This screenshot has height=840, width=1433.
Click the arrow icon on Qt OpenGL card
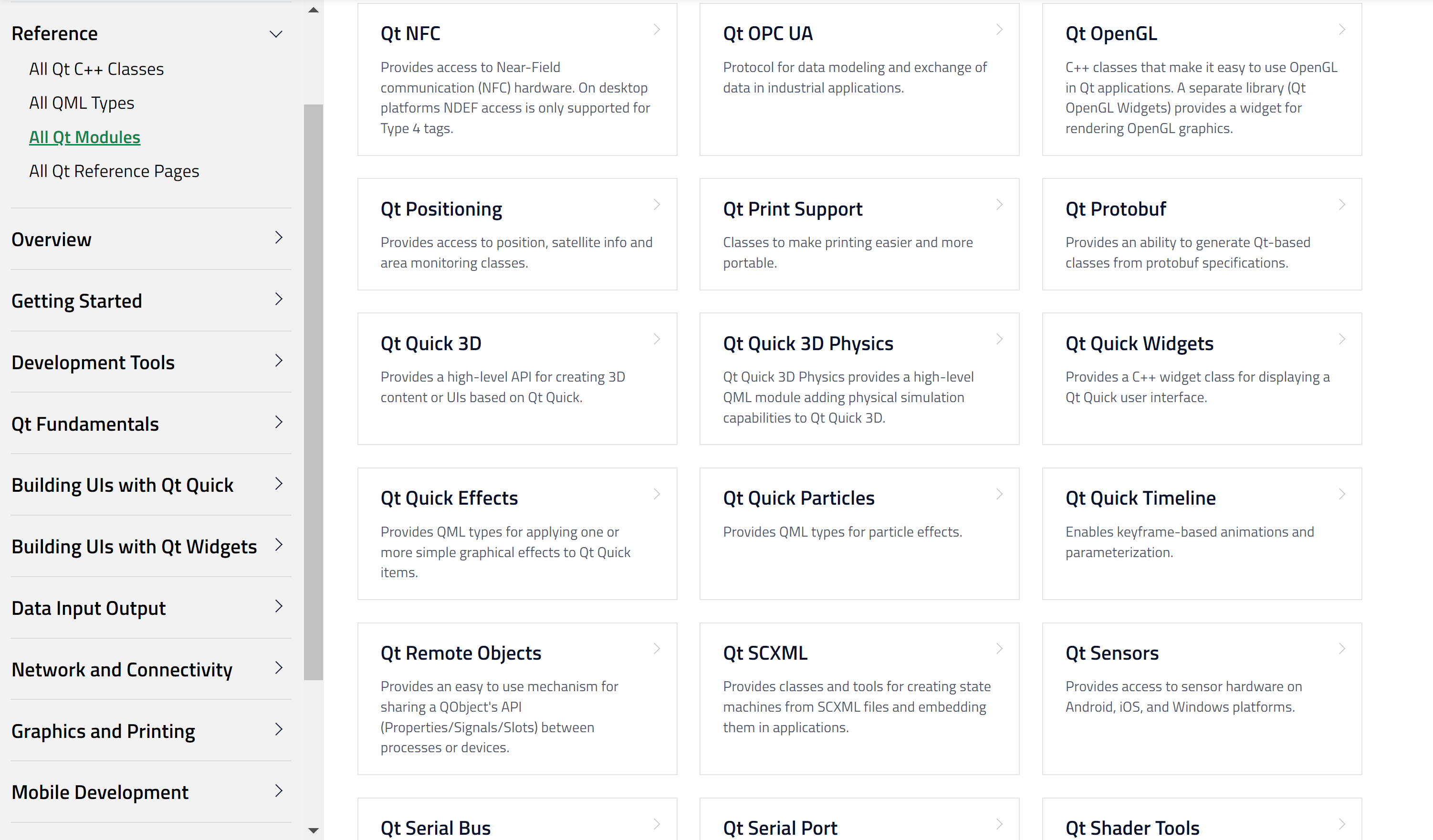pos(1341,30)
